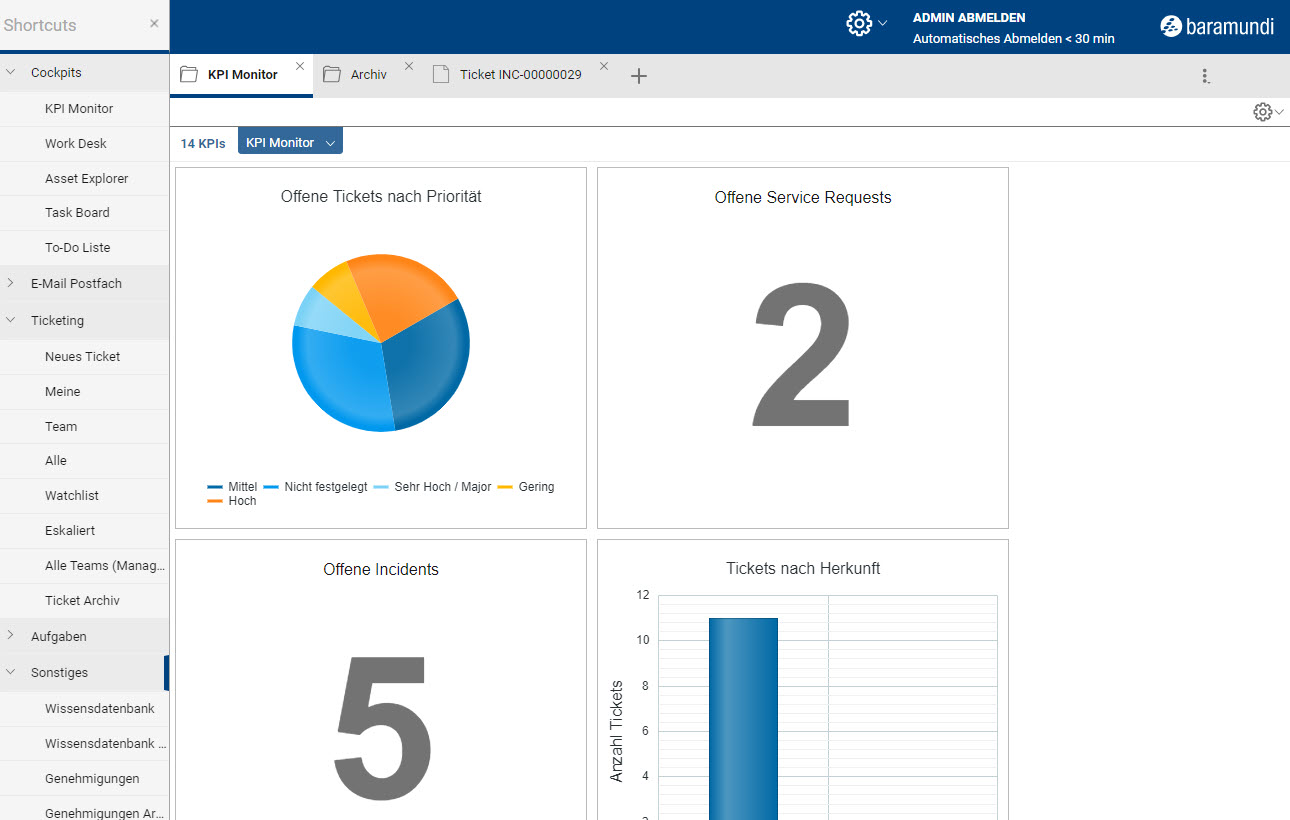Click the ADMIN ABMELDEN logout link
The height and width of the screenshot is (820, 1290).
pyautogui.click(x=968, y=17)
